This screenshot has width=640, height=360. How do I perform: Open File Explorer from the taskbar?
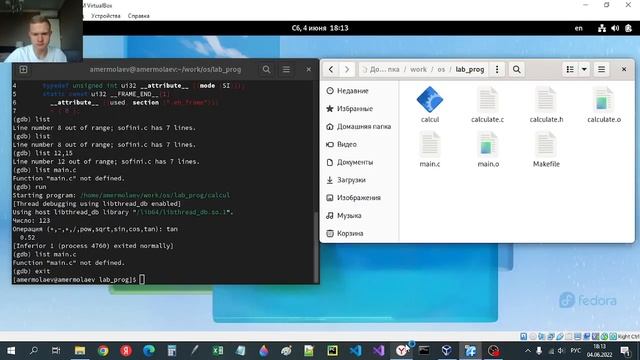pyautogui.click(x=80, y=351)
